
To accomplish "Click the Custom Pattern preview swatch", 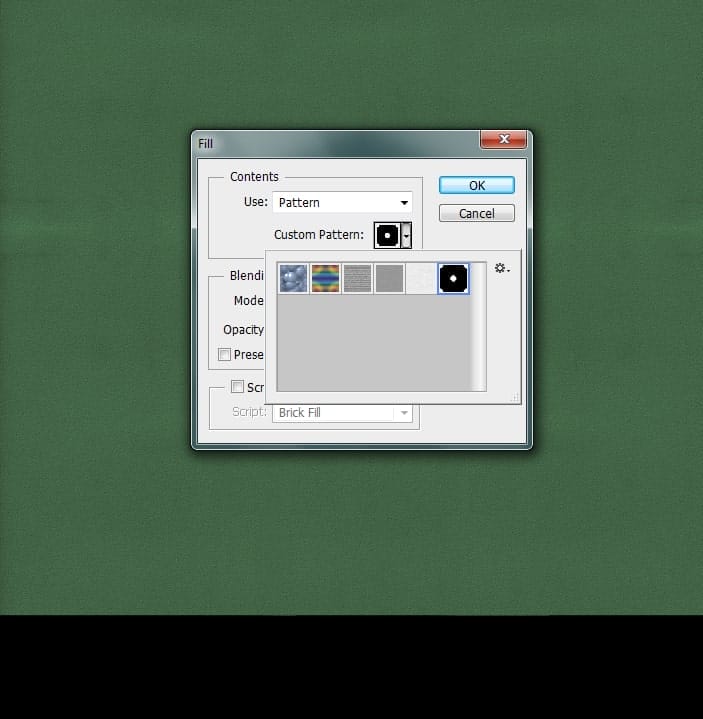I will coord(387,236).
